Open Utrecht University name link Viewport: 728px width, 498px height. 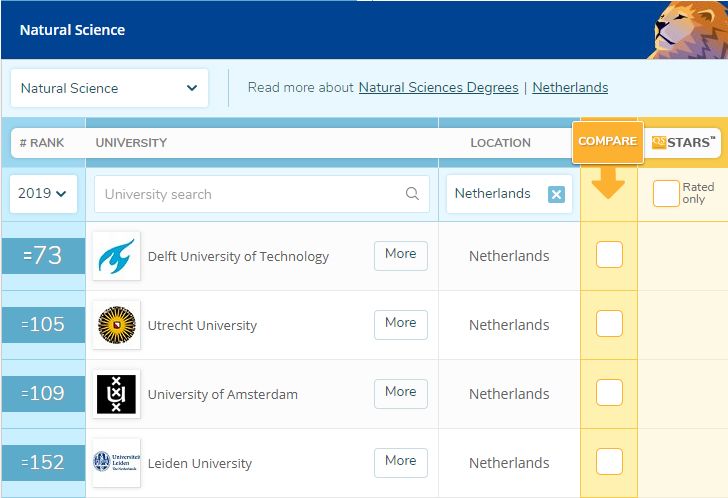coord(202,325)
